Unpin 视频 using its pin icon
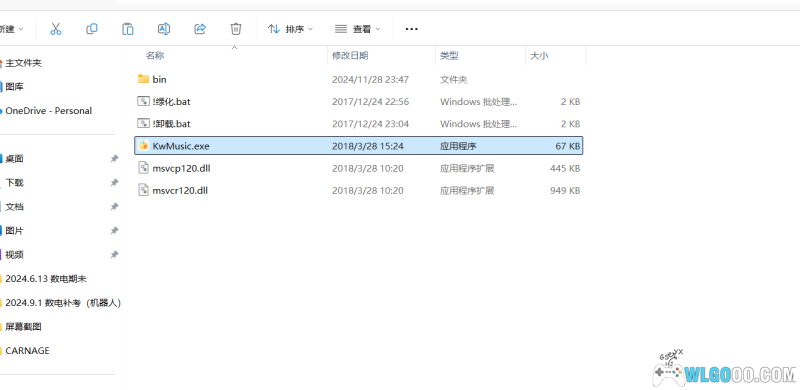This screenshot has width=800, height=390. click(114, 255)
